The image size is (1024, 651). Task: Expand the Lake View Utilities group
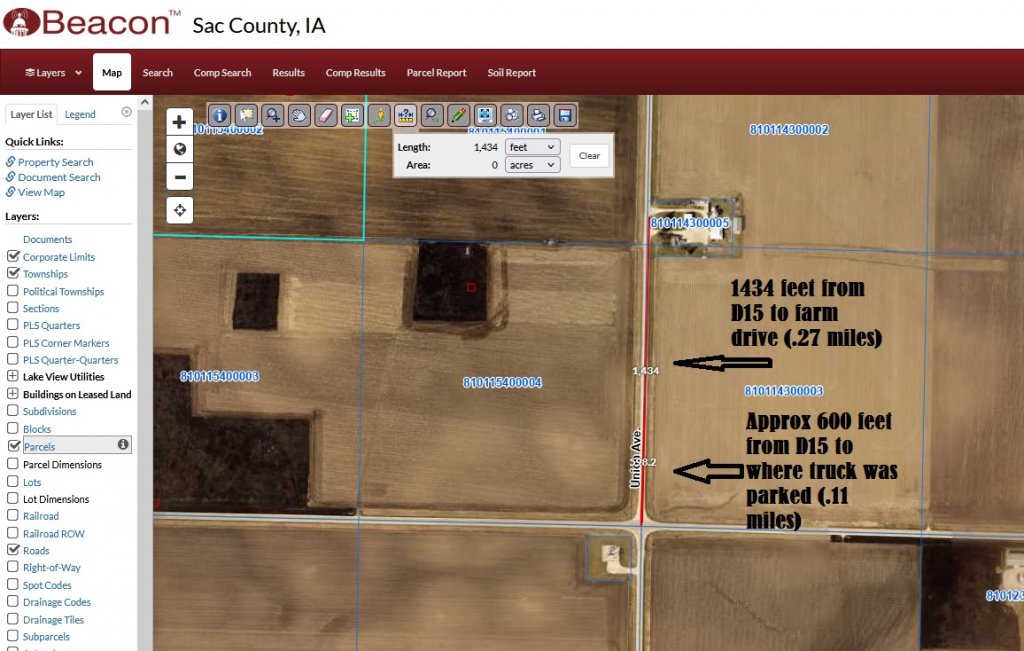click(13, 377)
